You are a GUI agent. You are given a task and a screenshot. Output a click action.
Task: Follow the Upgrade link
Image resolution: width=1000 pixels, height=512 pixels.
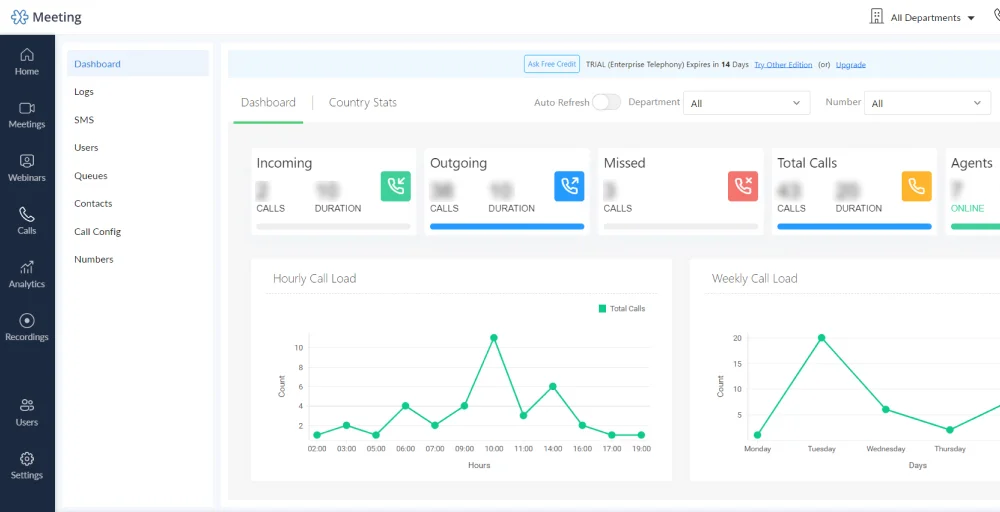point(851,65)
